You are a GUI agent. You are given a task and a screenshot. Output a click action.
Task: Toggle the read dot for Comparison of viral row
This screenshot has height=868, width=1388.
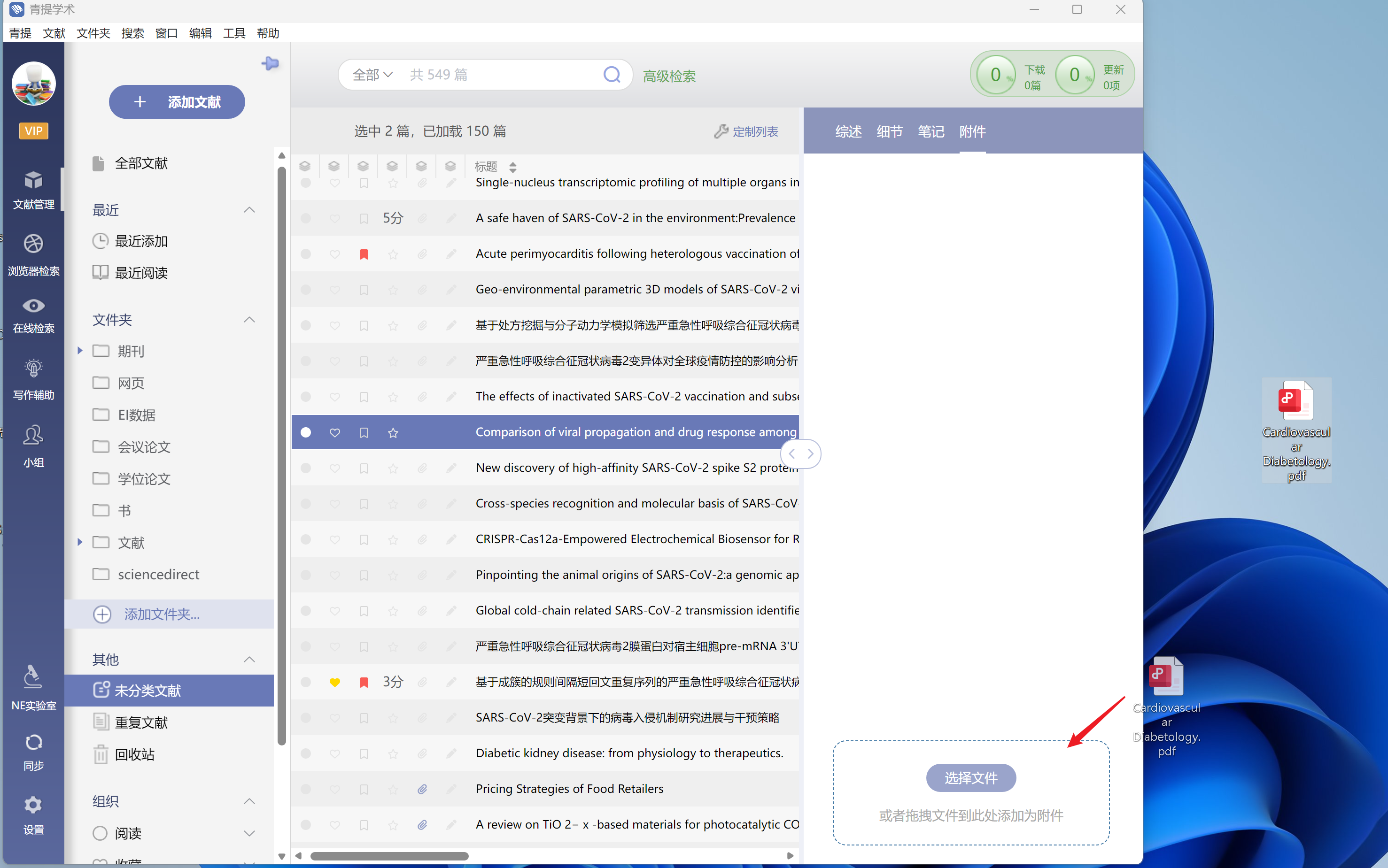tap(305, 432)
